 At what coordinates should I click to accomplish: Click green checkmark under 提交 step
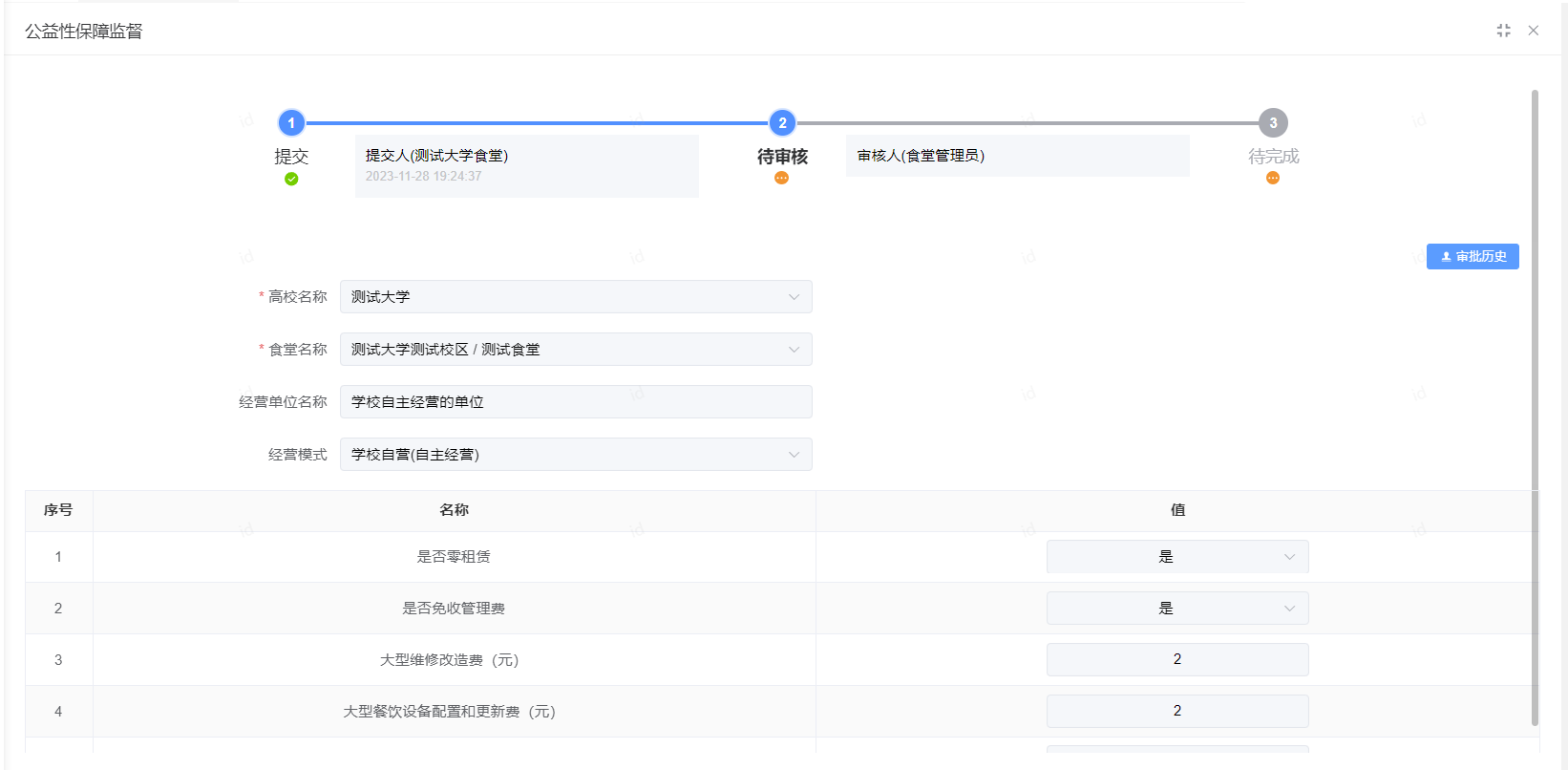(291, 179)
